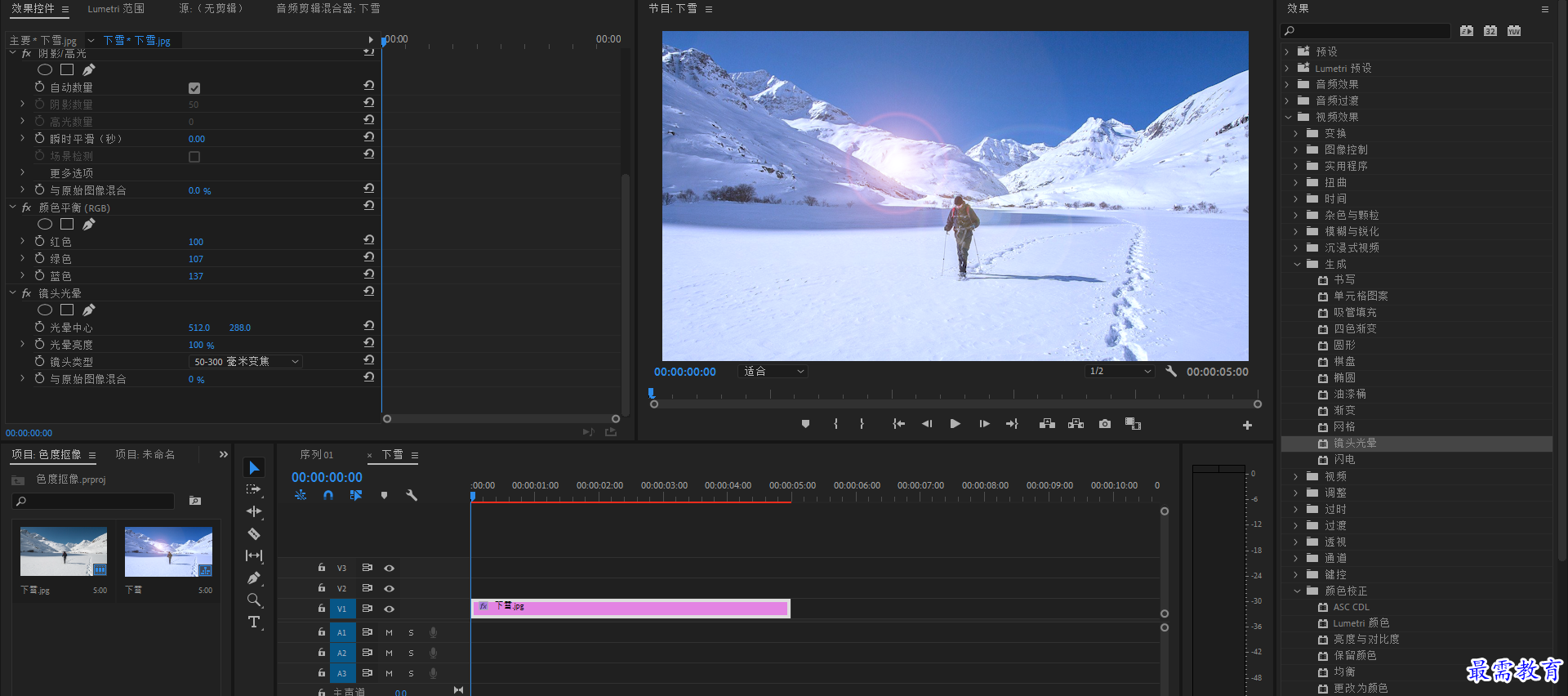Toggle the 自动数量 checkbox
Image resolution: width=1568 pixels, height=696 pixels.
point(194,88)
